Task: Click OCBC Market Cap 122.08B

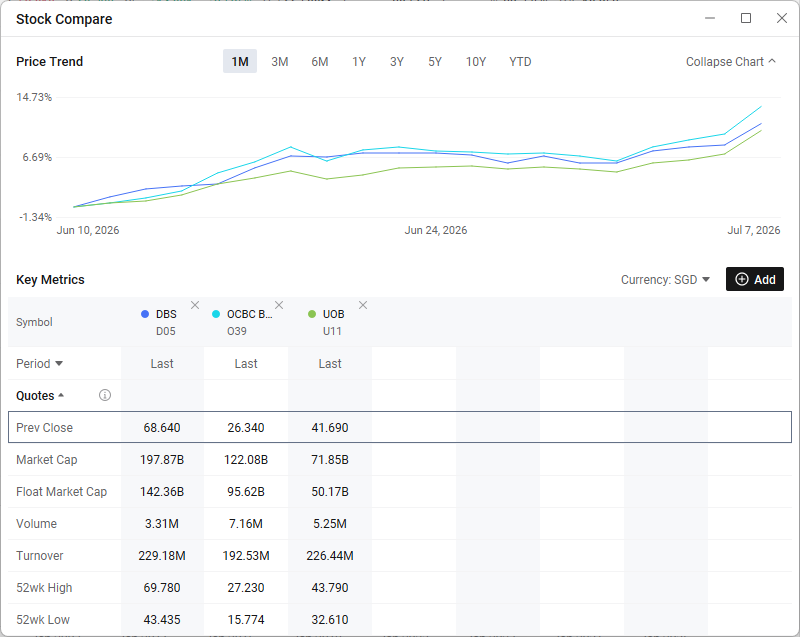Action: (246, 460)
